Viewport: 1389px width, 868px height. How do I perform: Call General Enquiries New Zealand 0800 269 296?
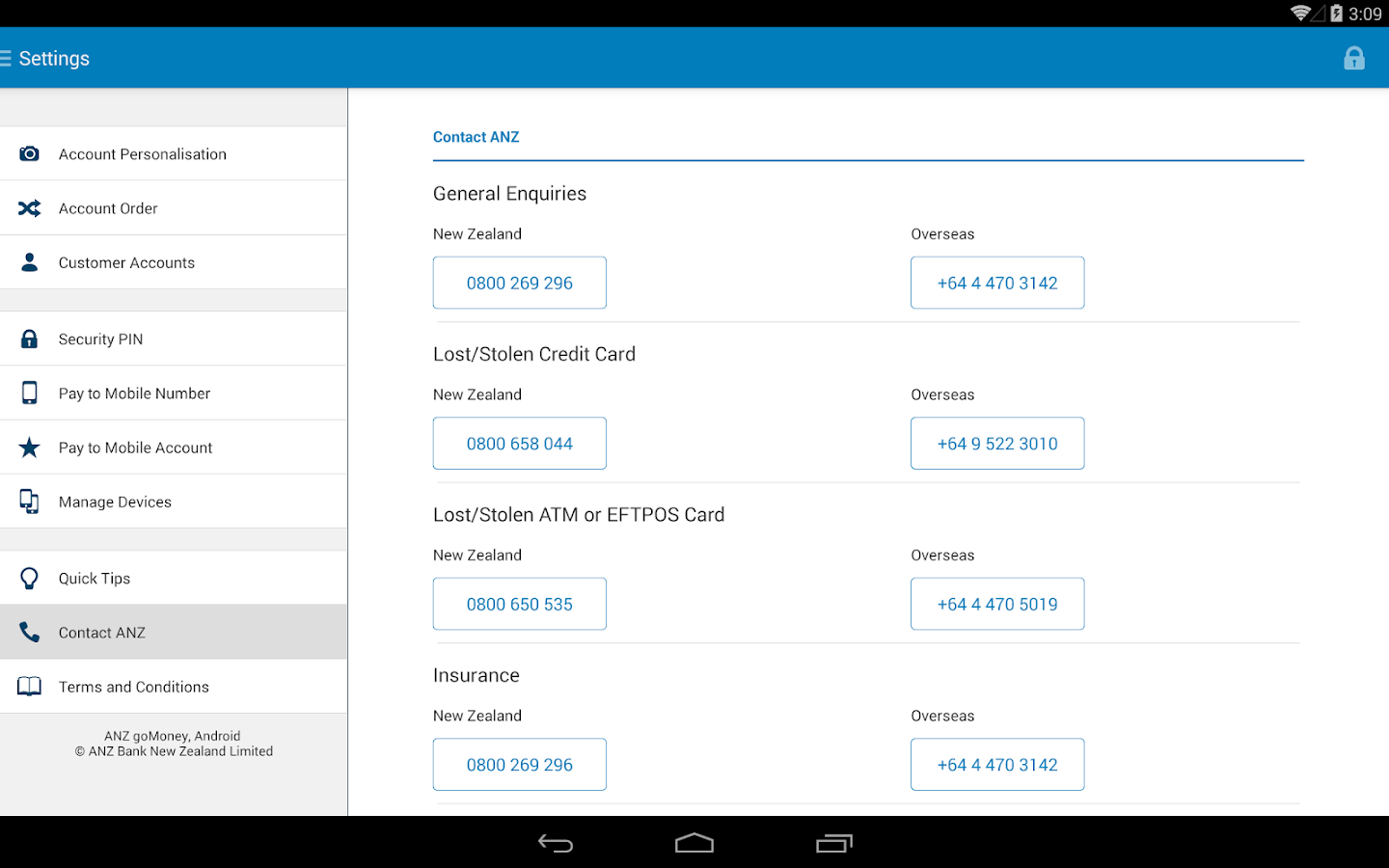tap(520, 283)
